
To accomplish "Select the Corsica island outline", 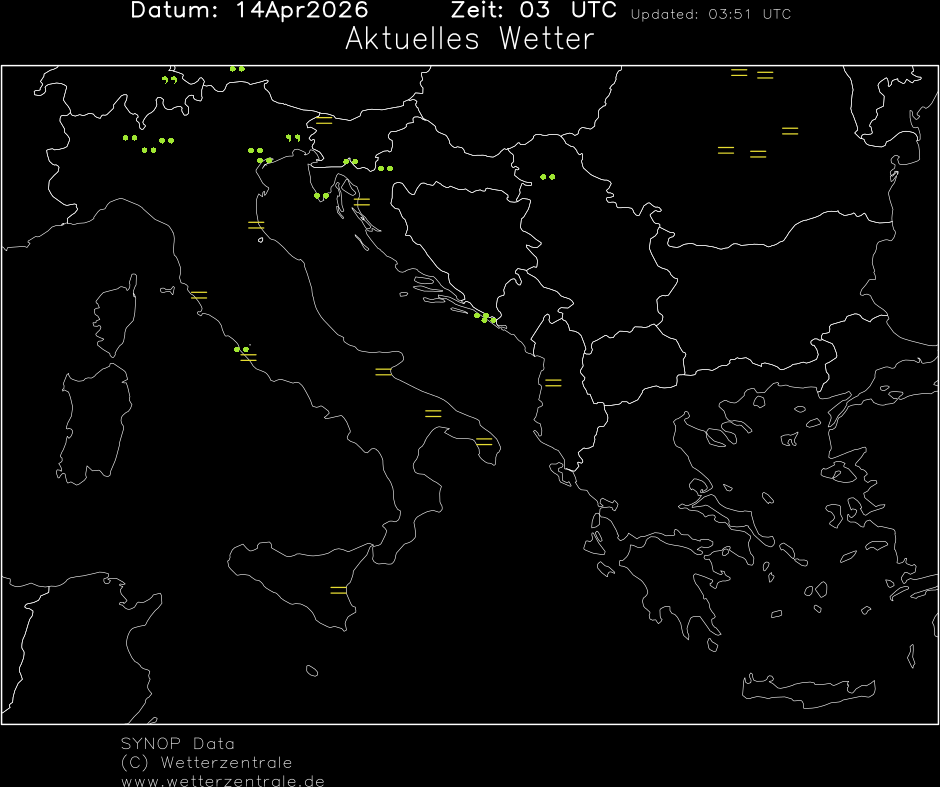I will 115,322.
